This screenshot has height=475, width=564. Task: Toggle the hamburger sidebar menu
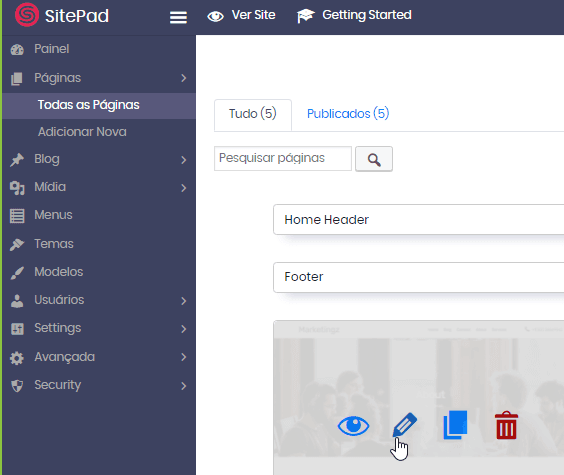click(x=178, y=17)
